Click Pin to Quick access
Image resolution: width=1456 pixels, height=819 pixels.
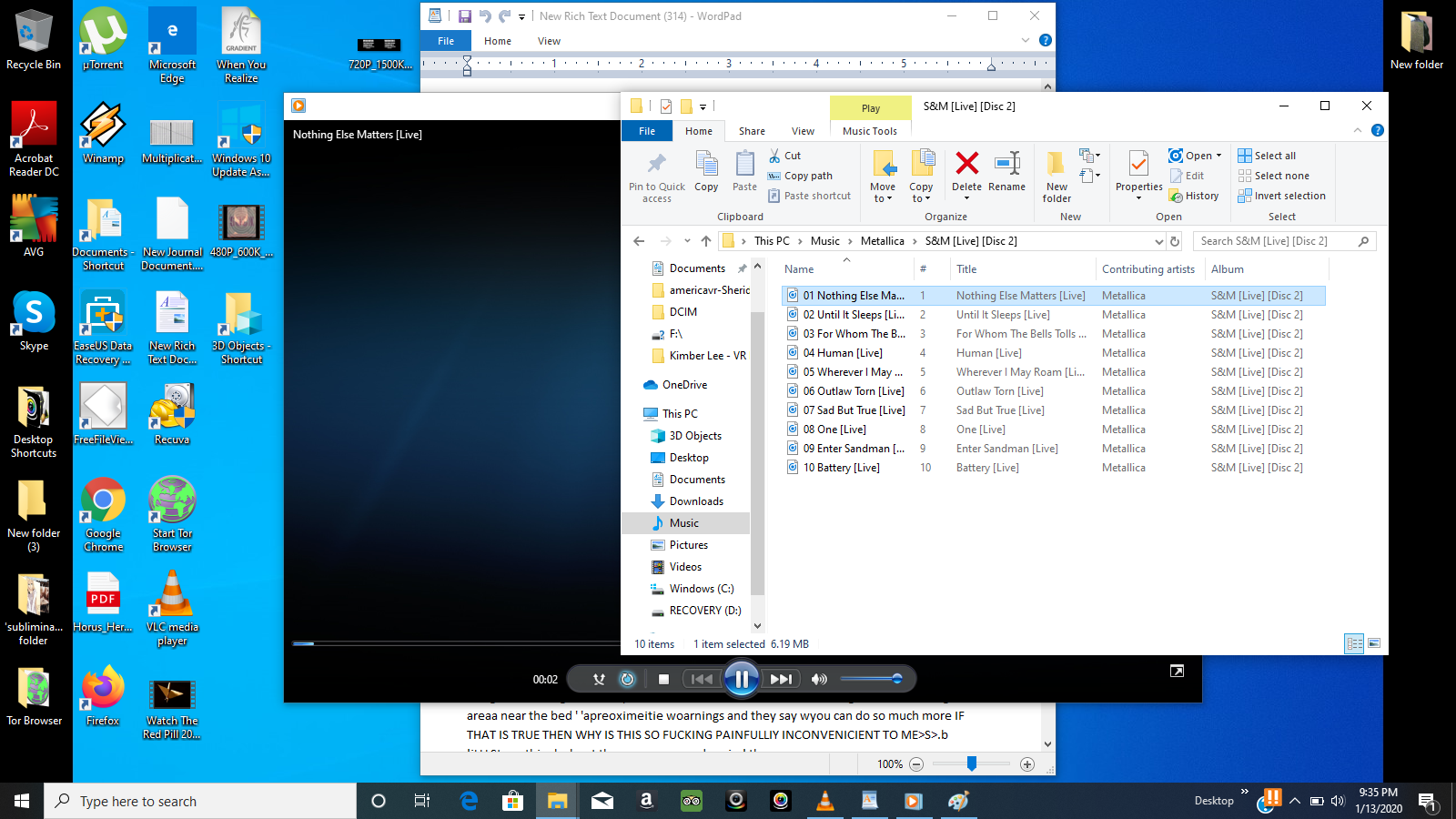click(x=657, y=177)
